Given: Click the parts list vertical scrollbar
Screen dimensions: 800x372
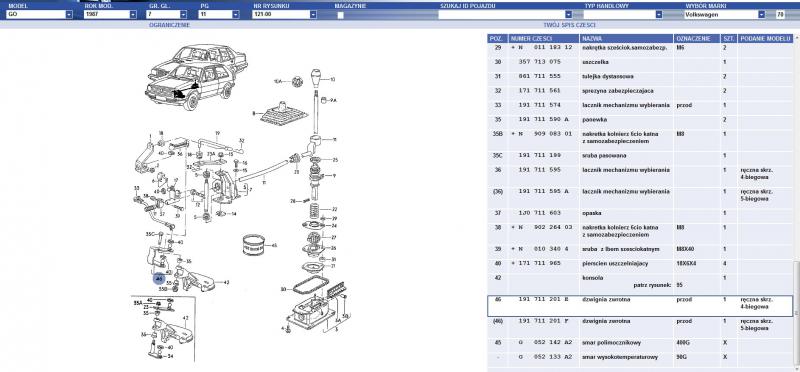Looking at the screenshot, I should tap(796, 199).
